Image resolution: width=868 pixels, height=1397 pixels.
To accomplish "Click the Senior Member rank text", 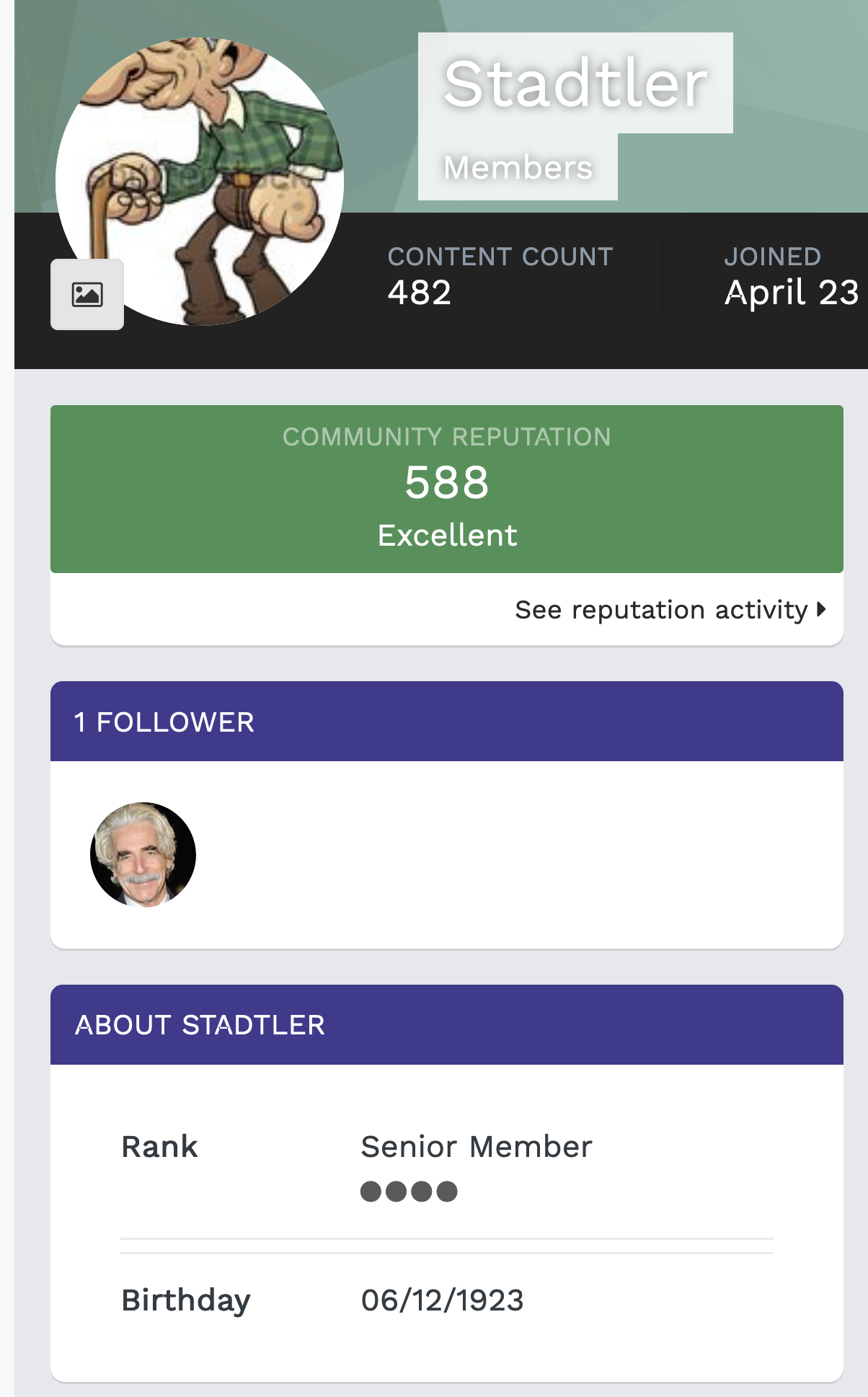I will click(x=477, y=1147).
